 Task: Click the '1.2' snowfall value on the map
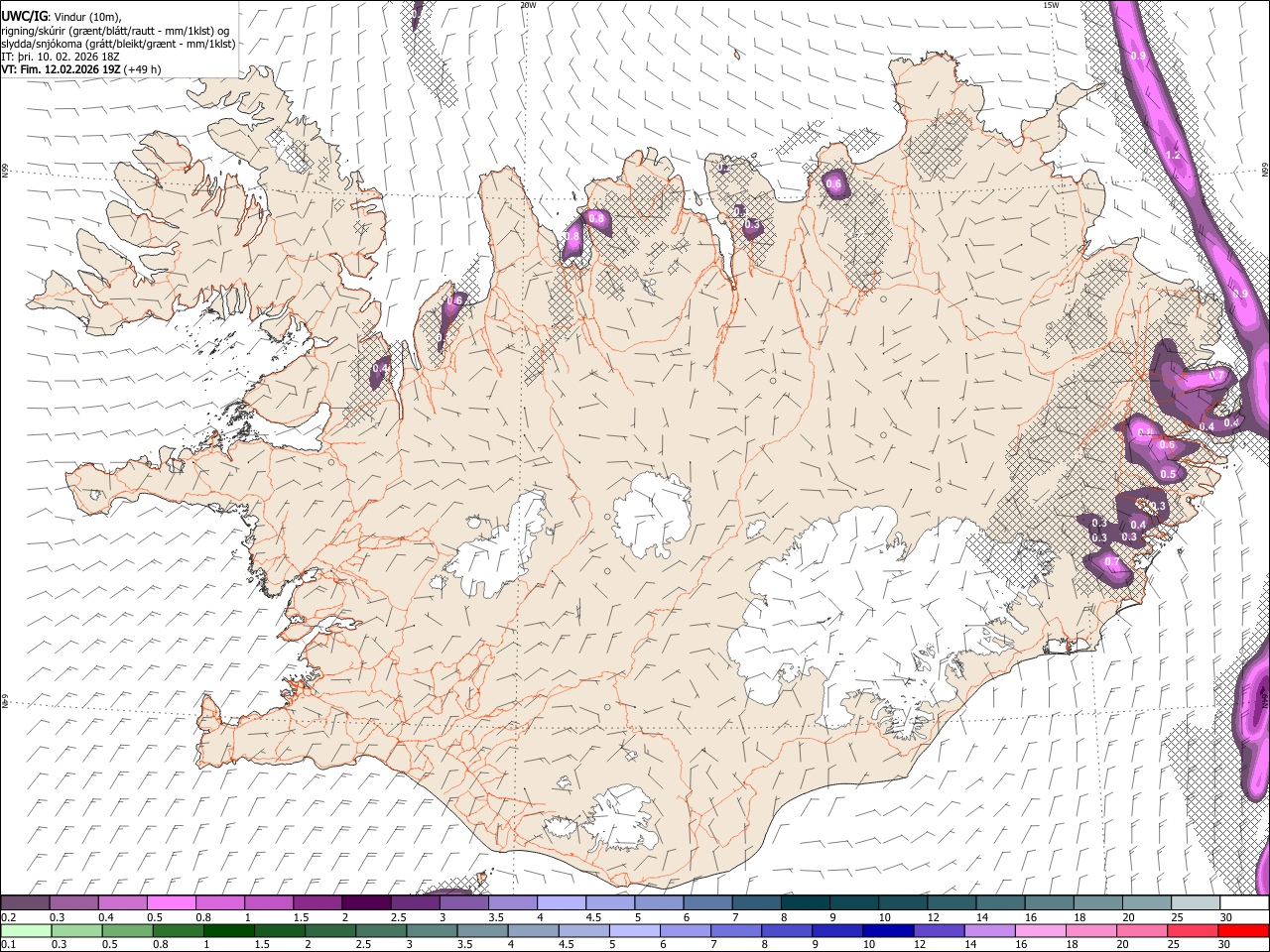1173,156
